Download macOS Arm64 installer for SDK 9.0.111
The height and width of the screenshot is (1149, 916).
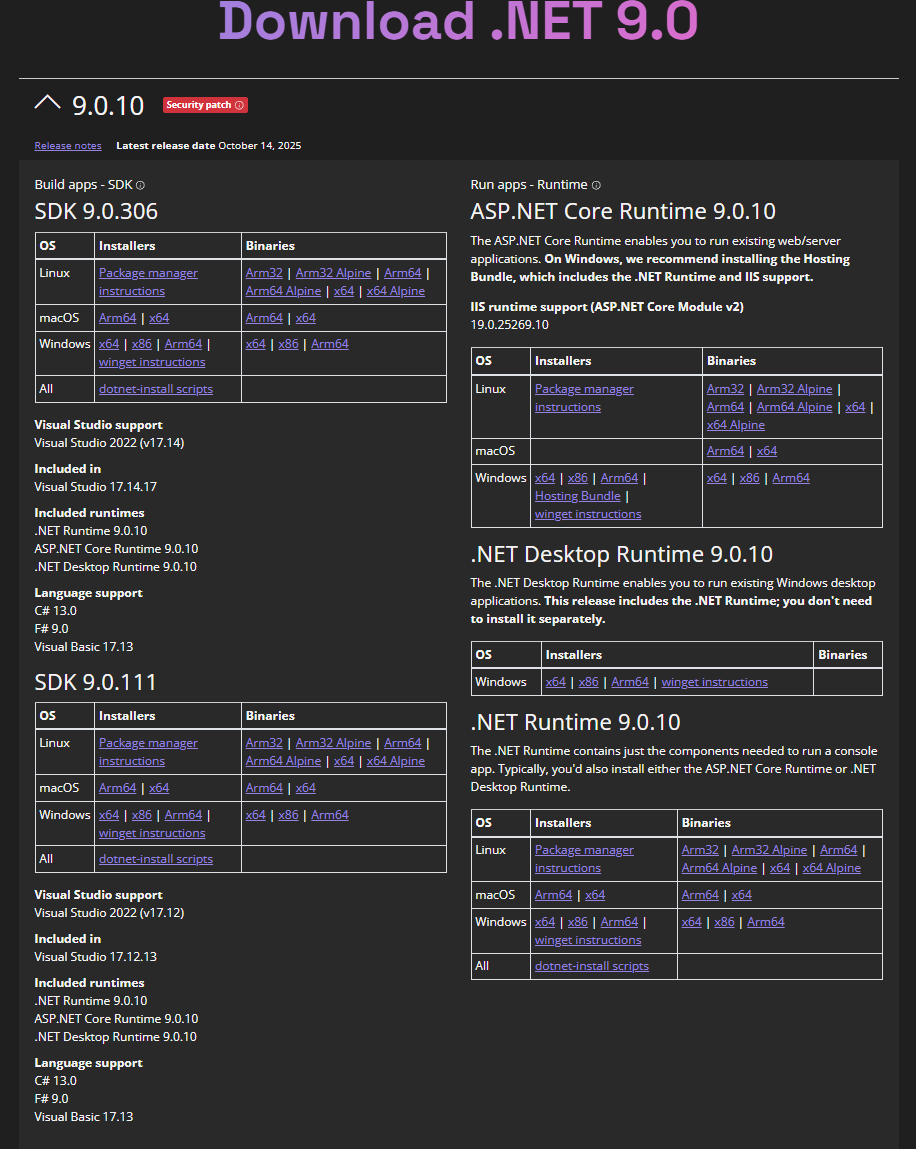coord(117,787)
